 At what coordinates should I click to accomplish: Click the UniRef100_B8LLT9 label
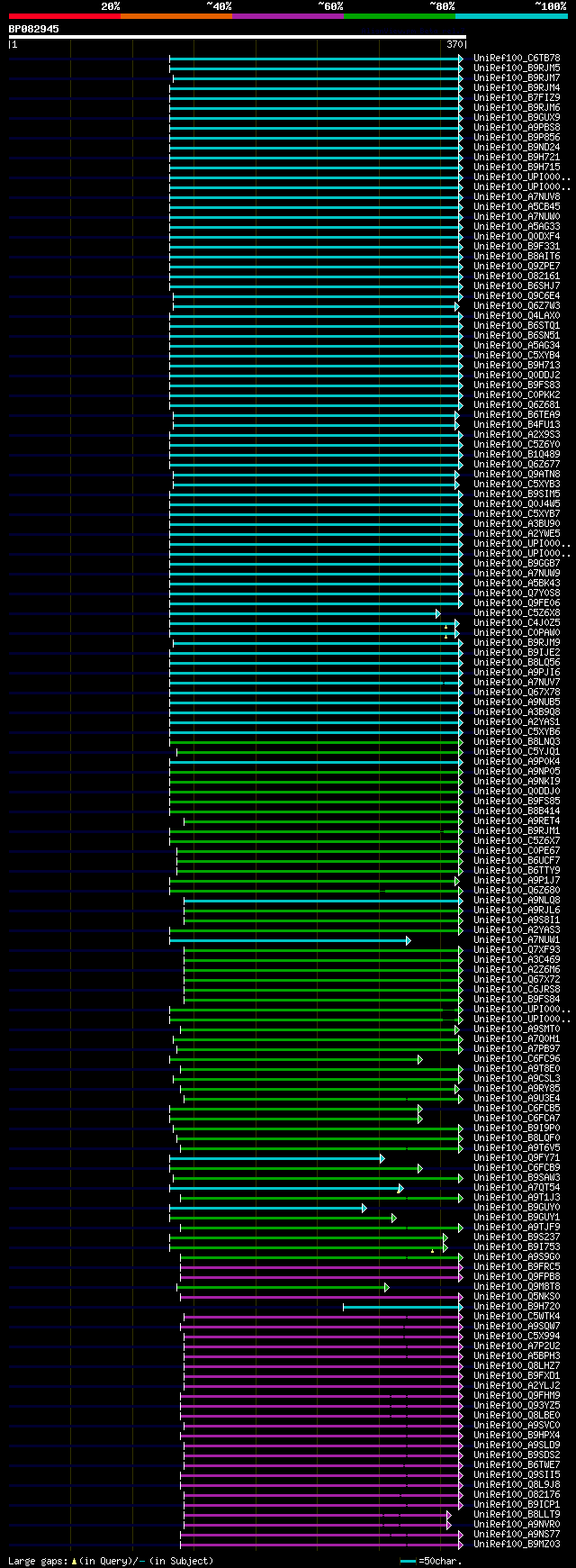tap(517, 1515)
